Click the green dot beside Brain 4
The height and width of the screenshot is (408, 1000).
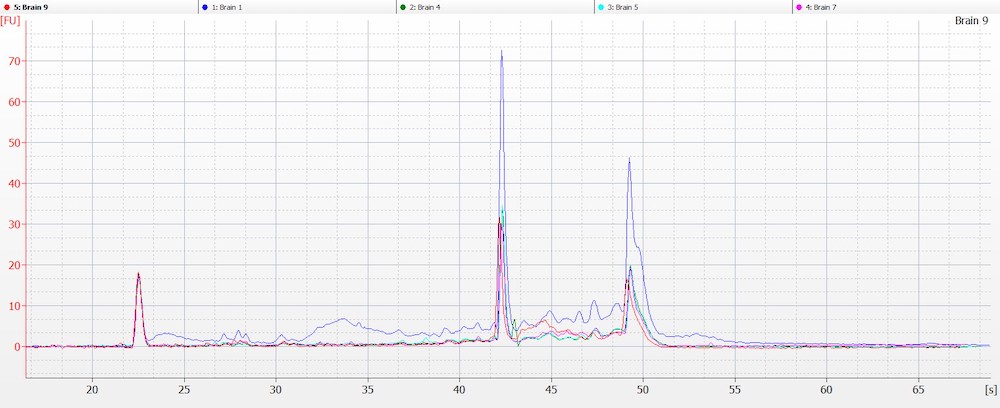(x=403, y=7)
